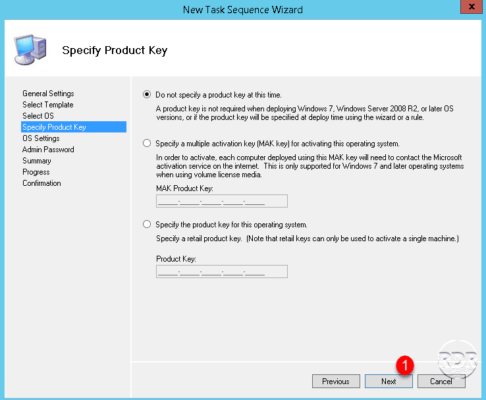486x400 pixels.
Task: Click the 'MAK Product Key:' label
Action: (x=184, y=188)
